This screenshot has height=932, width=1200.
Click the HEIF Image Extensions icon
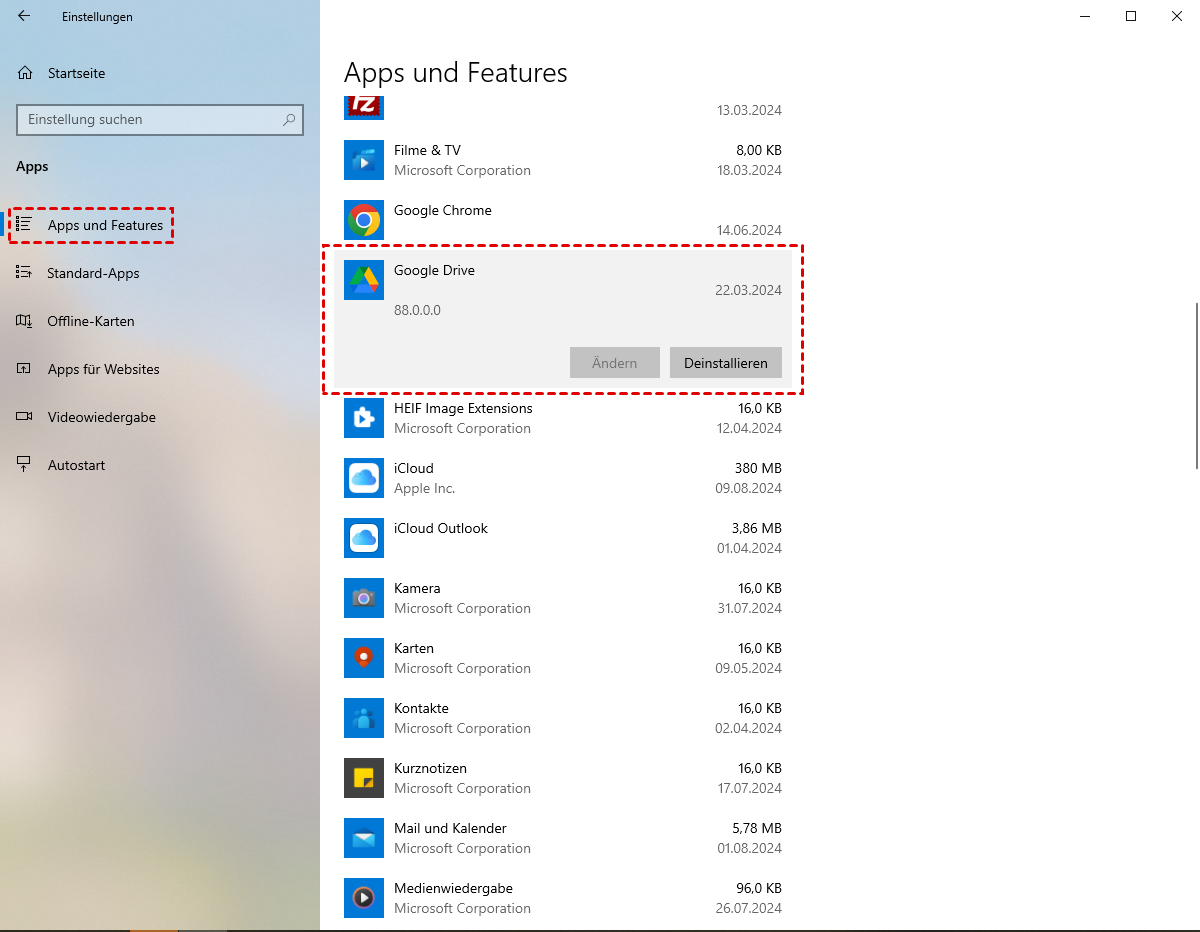click(364, 418)
